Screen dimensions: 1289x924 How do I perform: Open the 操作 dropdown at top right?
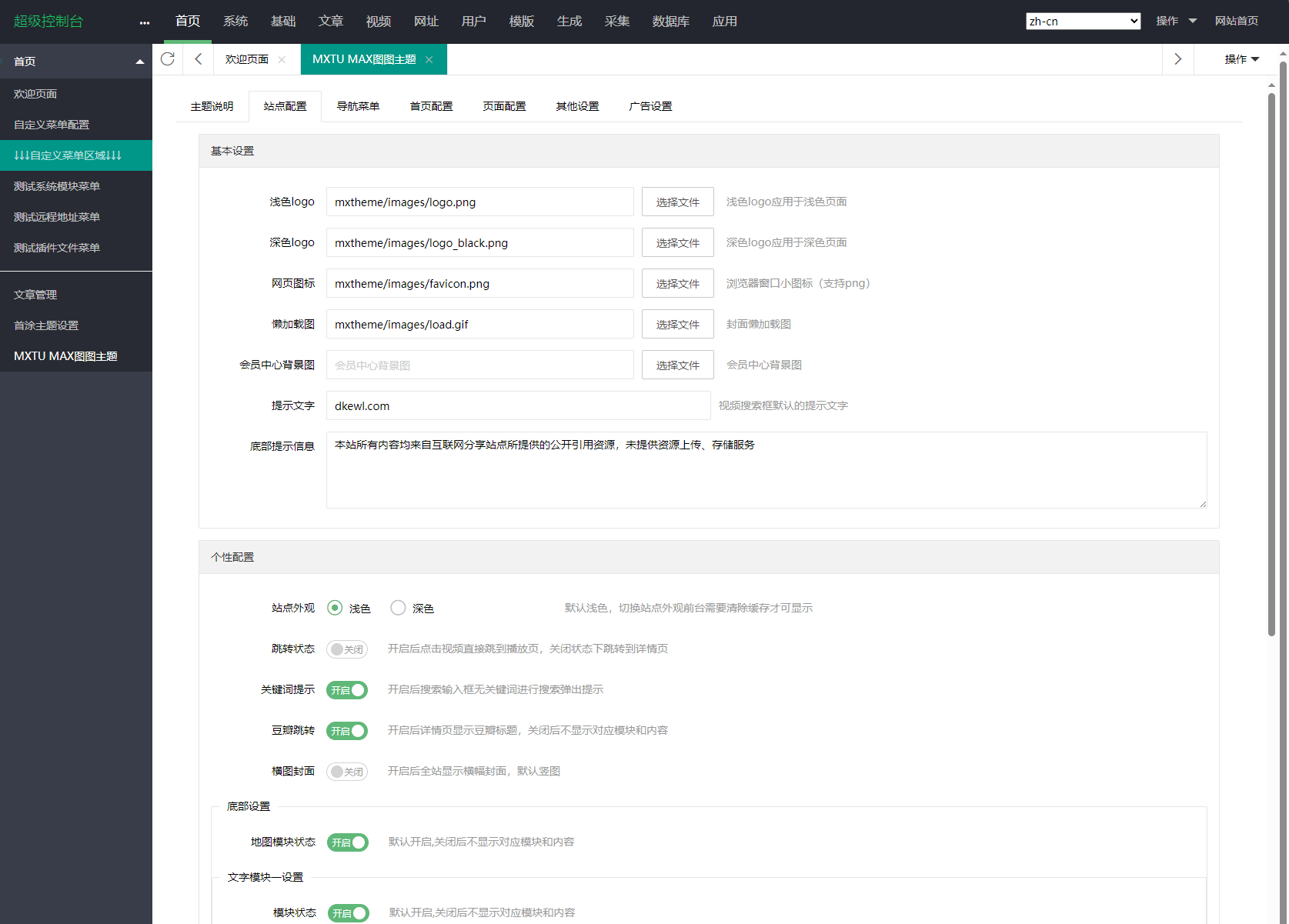[x=1176, y=21]
